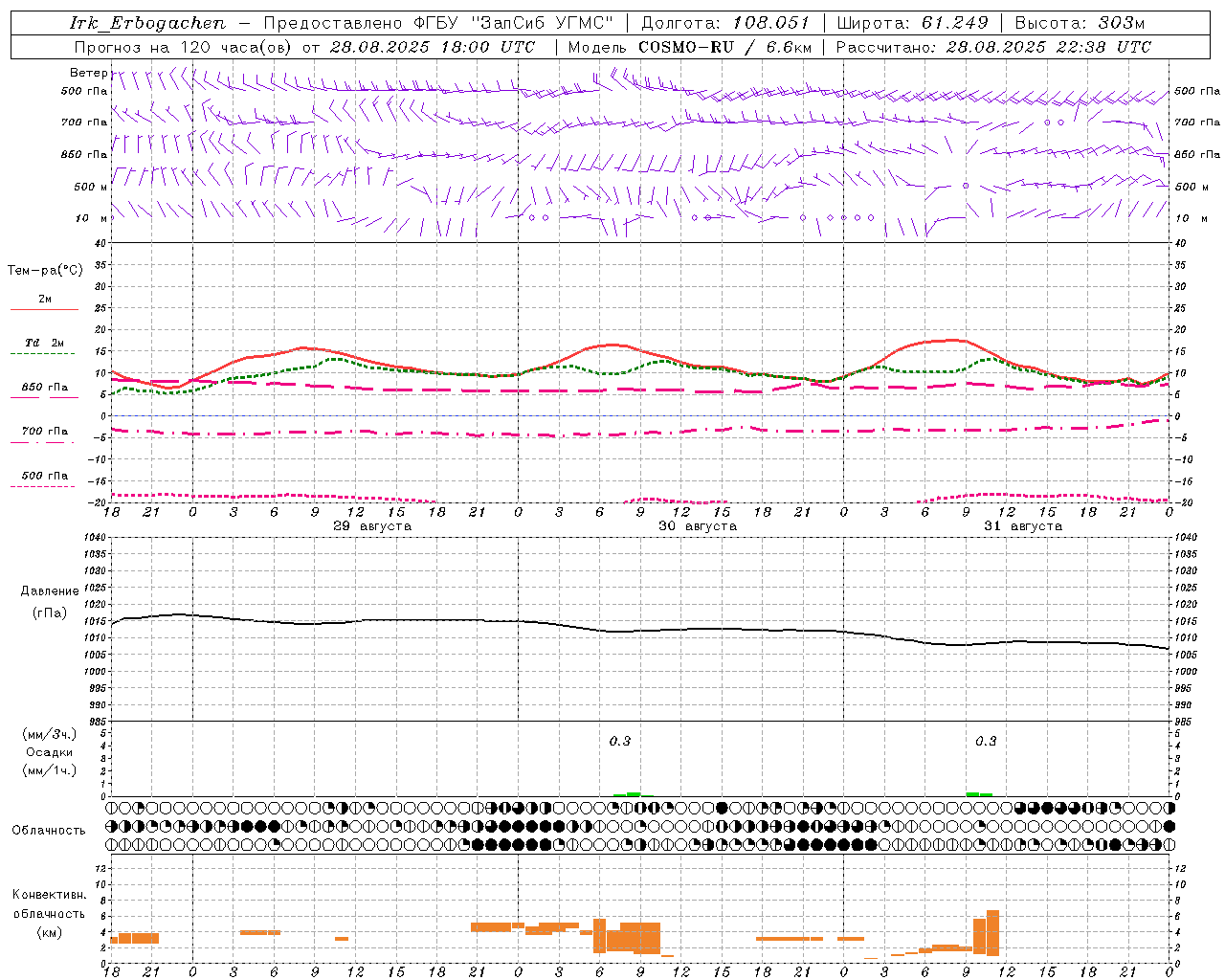The height and width of the screenshot is (980, 1225).
Task: Click the Облачность cloud cover label
Action: click(x=49, y=831)
